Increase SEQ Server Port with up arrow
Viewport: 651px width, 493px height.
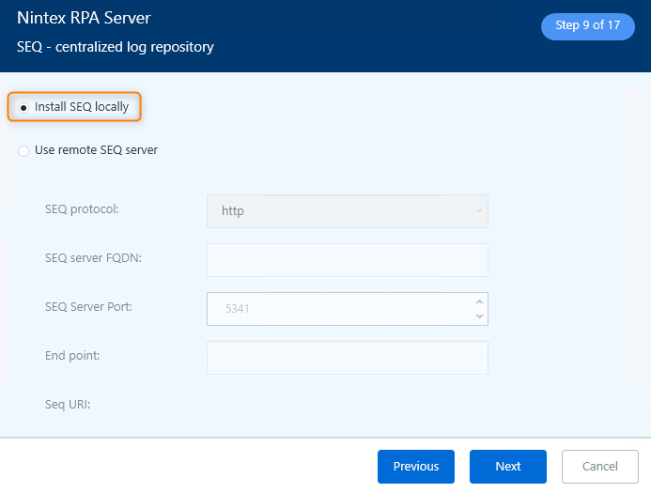click(x=480, y=302)
